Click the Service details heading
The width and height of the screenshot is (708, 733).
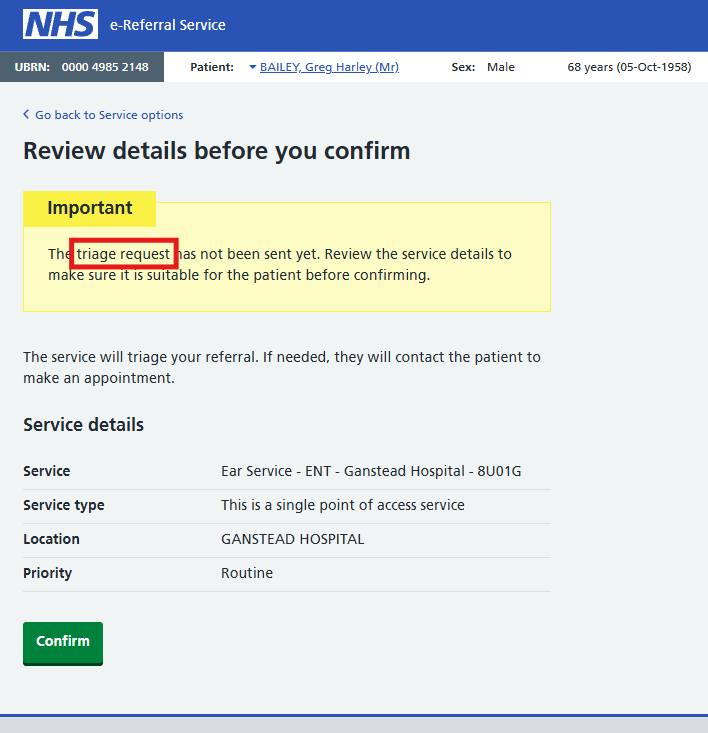pos(84,424)
